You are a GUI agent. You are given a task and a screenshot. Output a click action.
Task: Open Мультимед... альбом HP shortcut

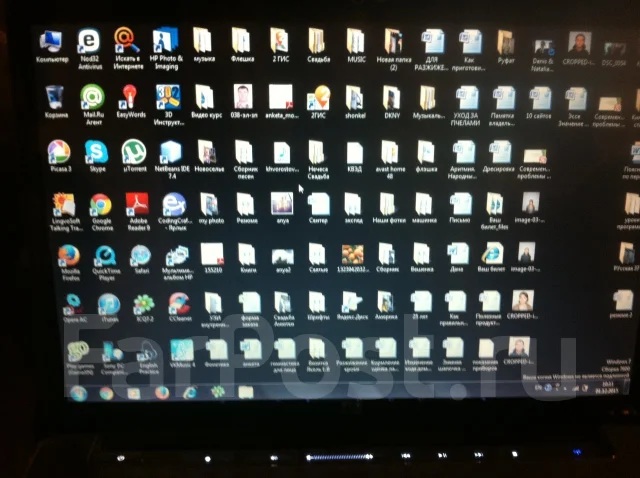click(177, 262)
